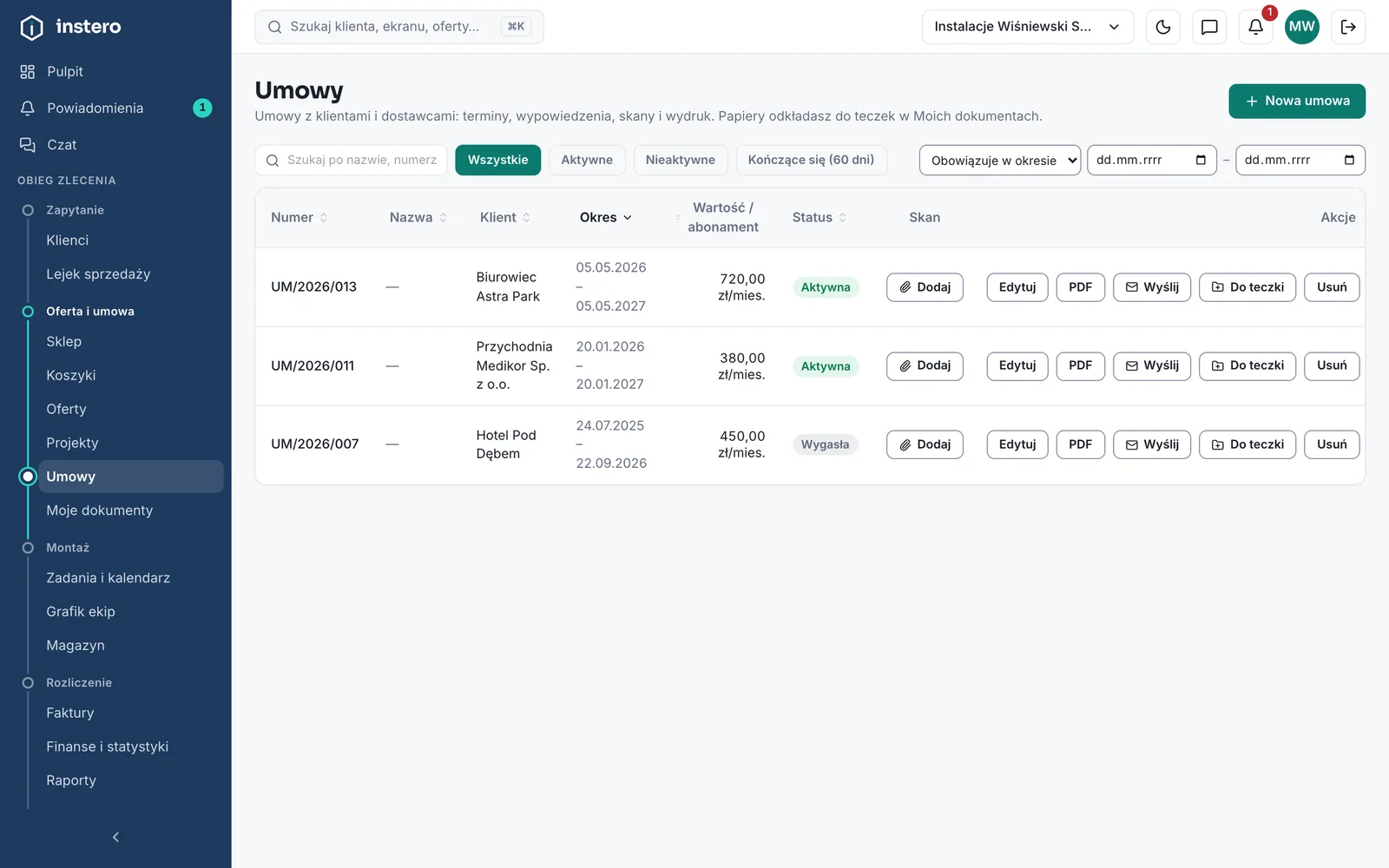
Task: Toggle dark mode with the moon icon
Action: [x=1163, y=27]
